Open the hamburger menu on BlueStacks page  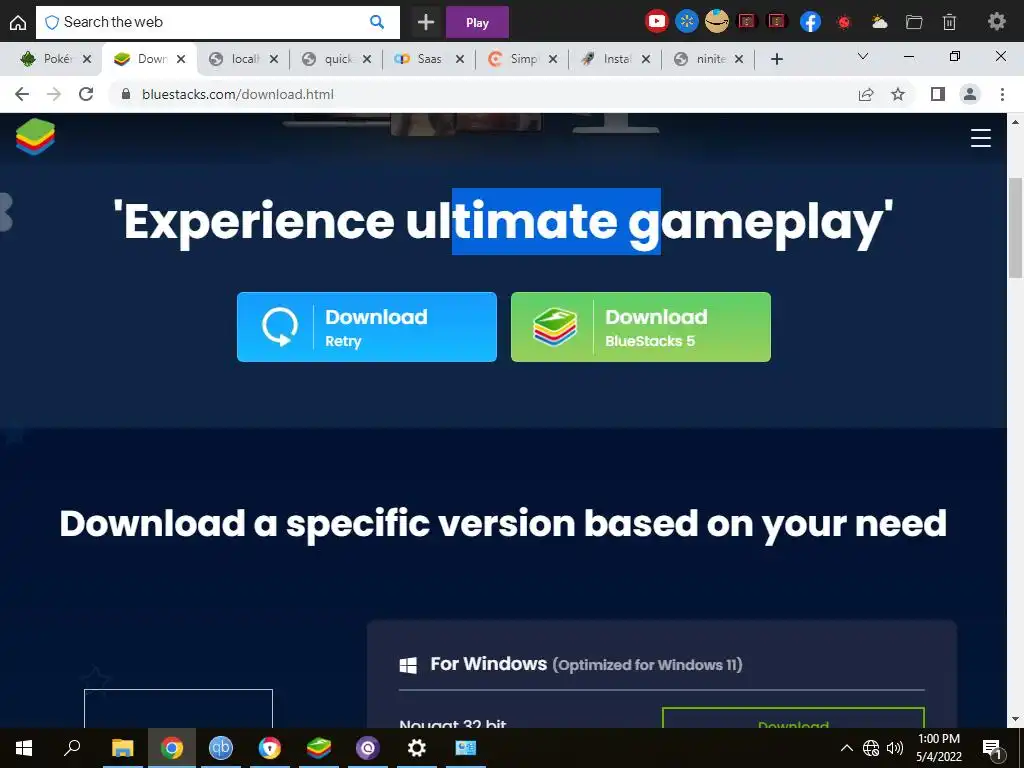coord(981,138)
